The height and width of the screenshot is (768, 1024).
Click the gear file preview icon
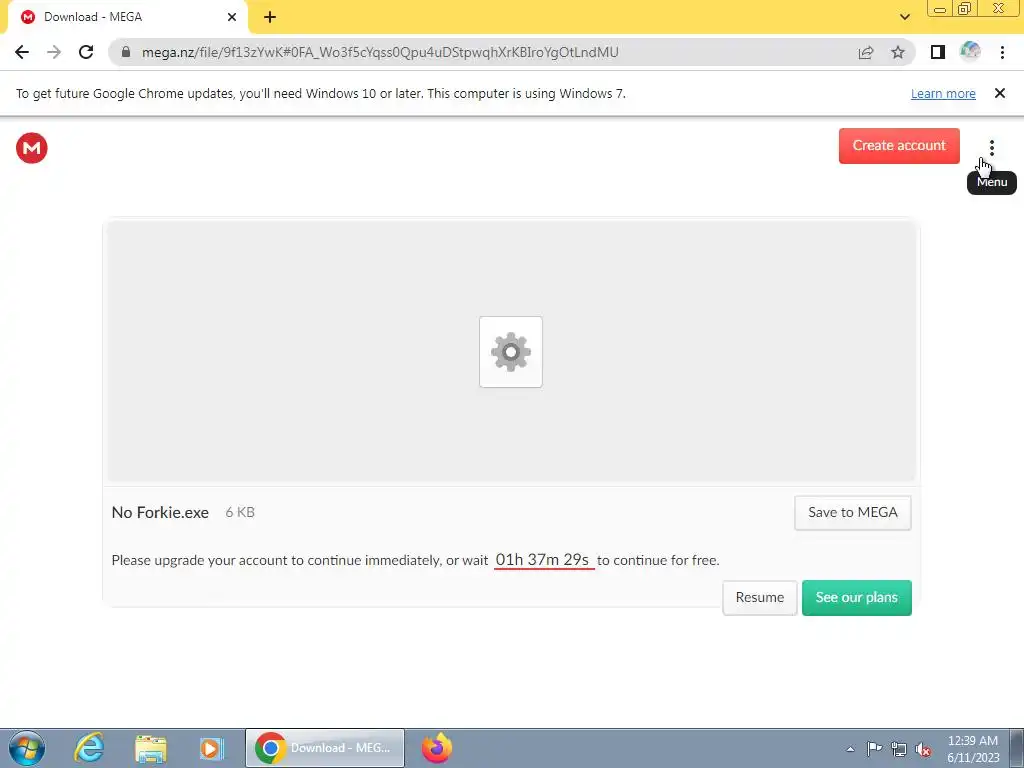click(x=511, y=352)
